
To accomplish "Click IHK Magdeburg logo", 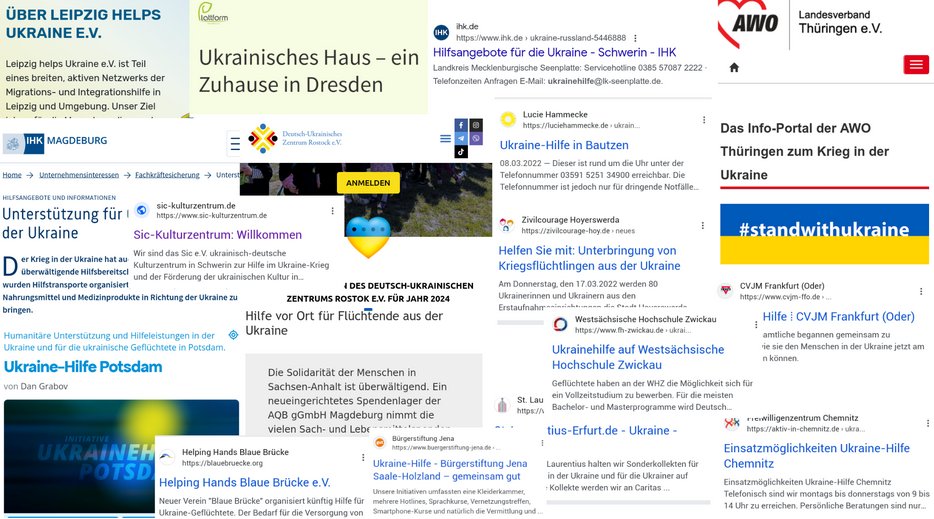I will click(55, 142).
